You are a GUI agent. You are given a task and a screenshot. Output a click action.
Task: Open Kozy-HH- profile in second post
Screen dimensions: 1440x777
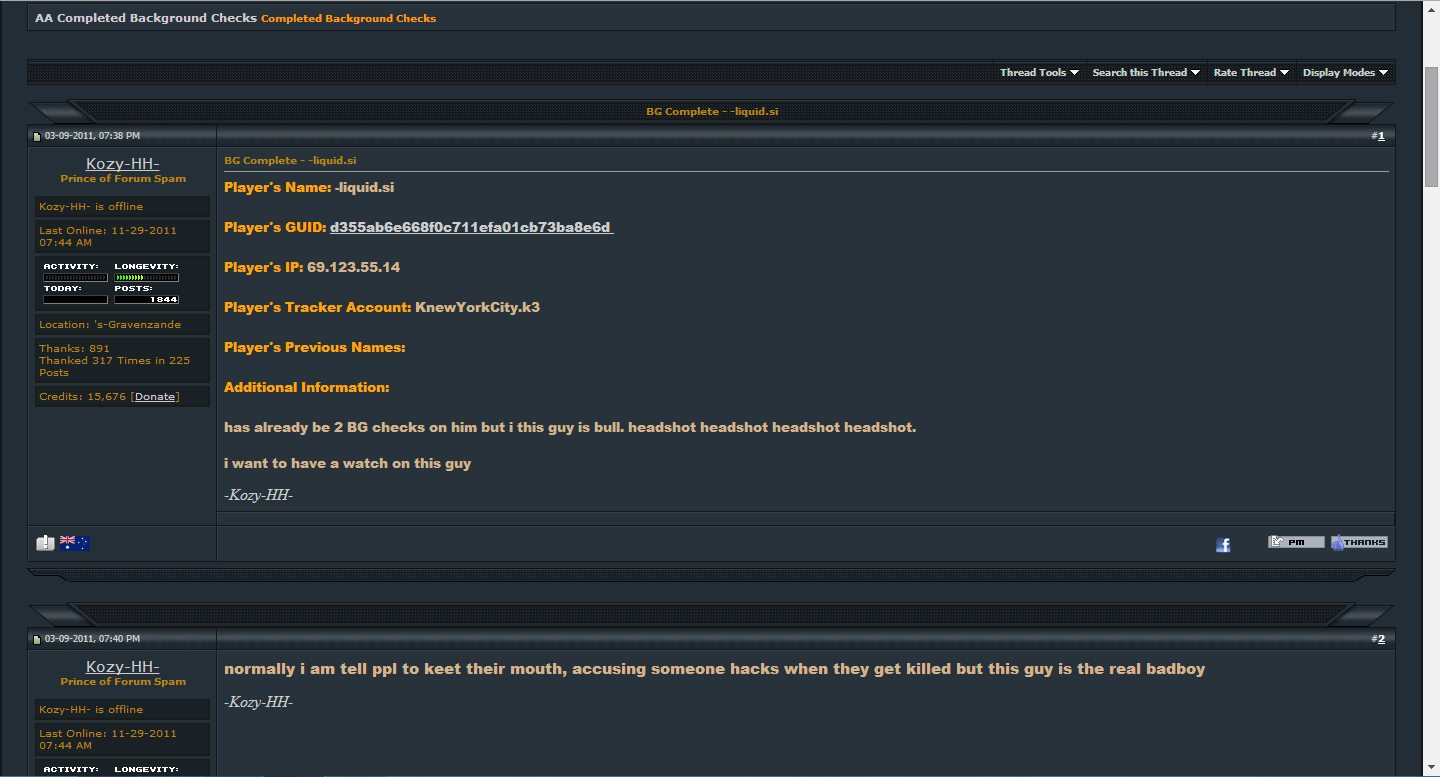tap(123, 667)
